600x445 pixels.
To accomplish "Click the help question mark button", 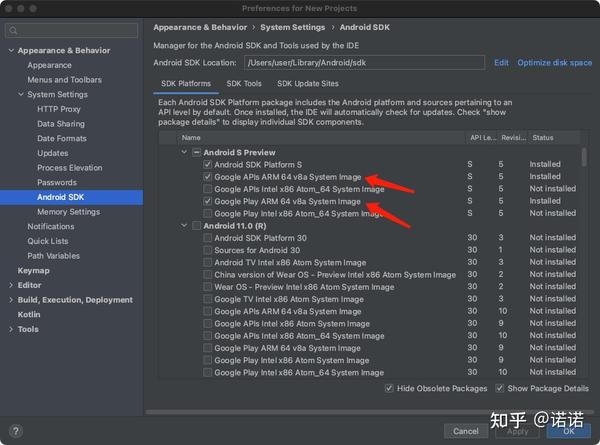I will (x=16, y=430).
